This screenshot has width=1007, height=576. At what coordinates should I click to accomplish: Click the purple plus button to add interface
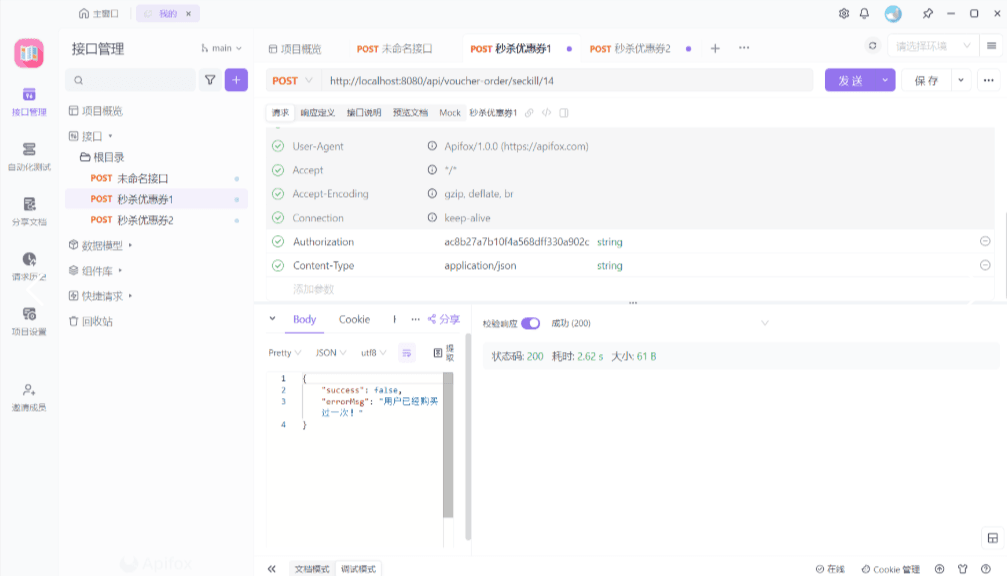(x=236, y=80)
